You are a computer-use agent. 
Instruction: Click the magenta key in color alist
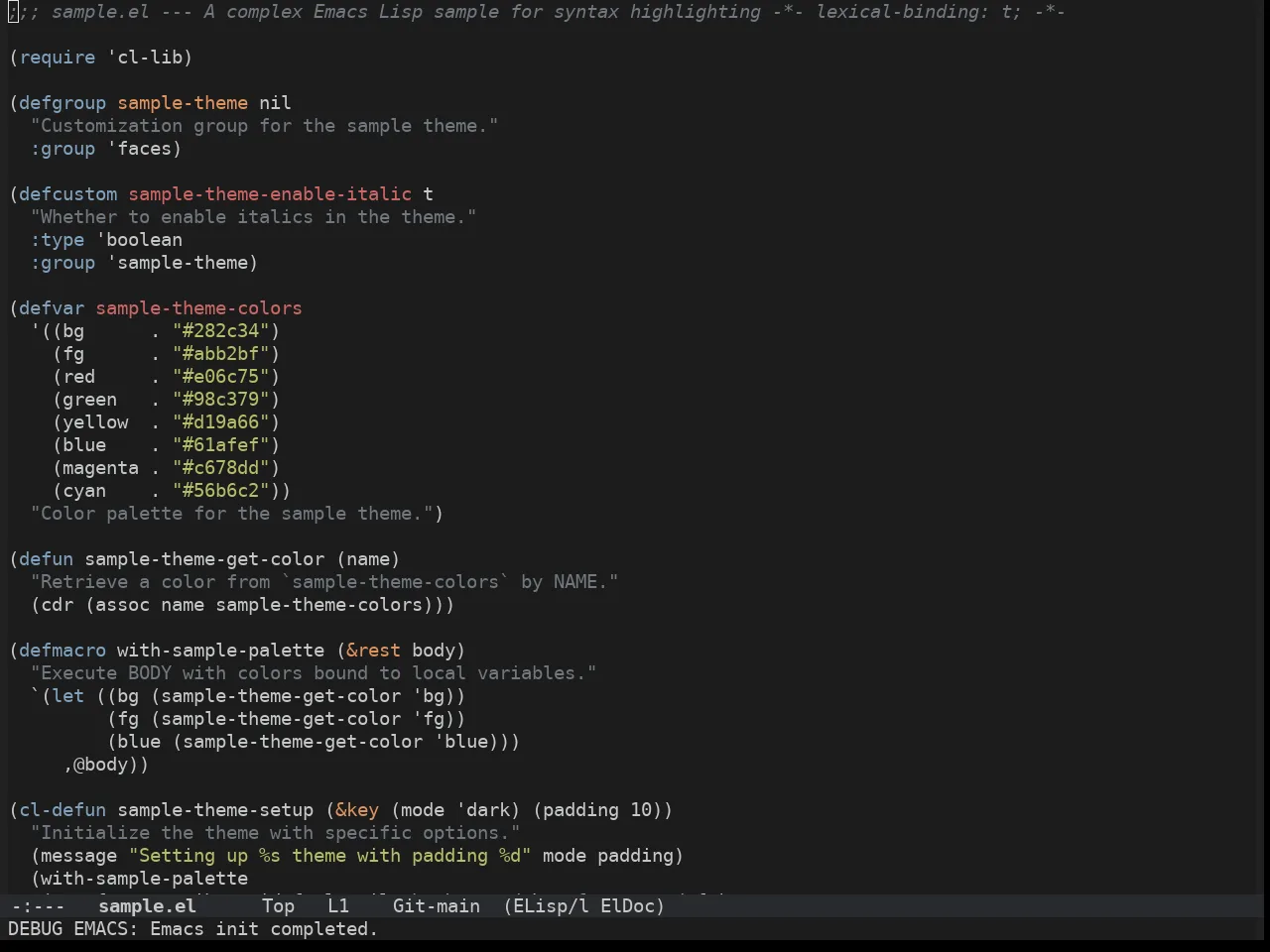coord(100,468)
